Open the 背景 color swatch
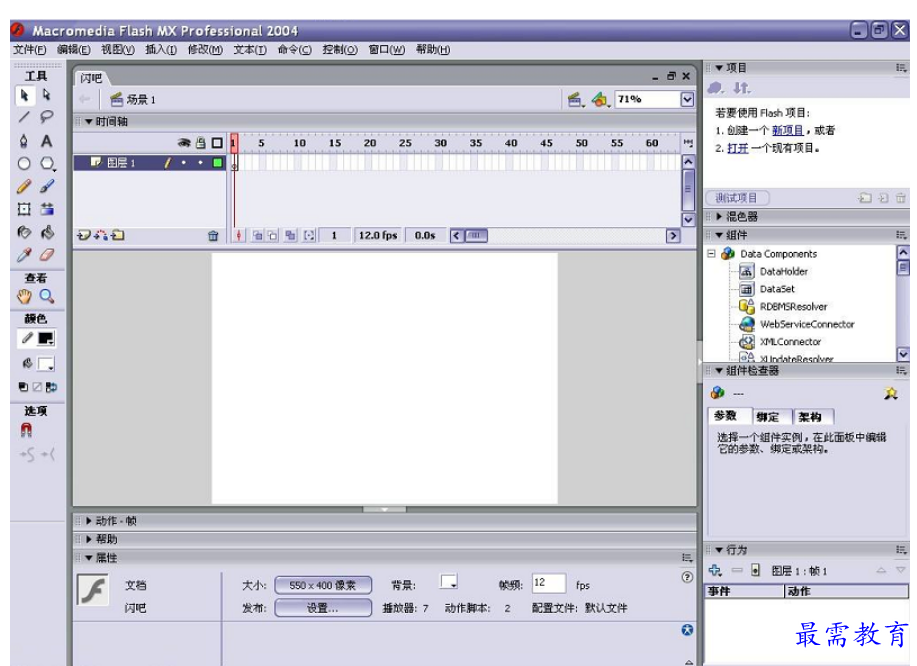This screenshot has height=666, width=917. pyautogui.click(x=449, y=582)
